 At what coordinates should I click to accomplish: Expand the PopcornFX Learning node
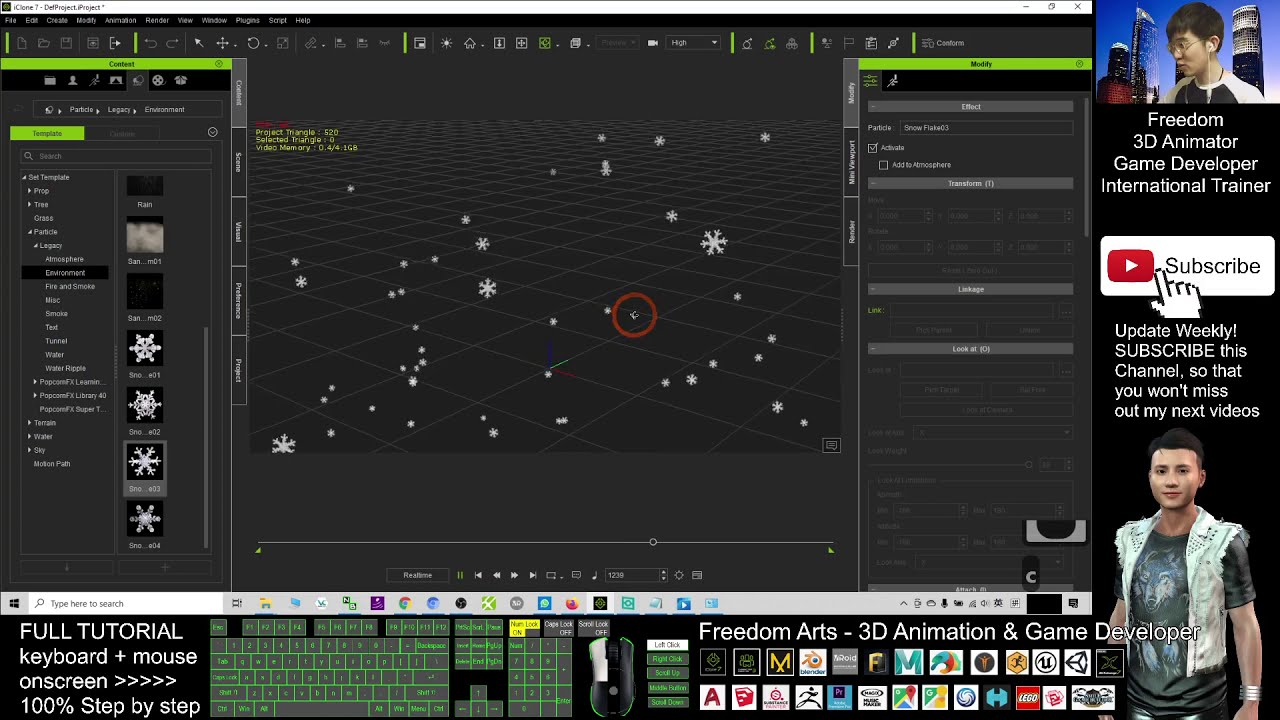pos(35,382)
